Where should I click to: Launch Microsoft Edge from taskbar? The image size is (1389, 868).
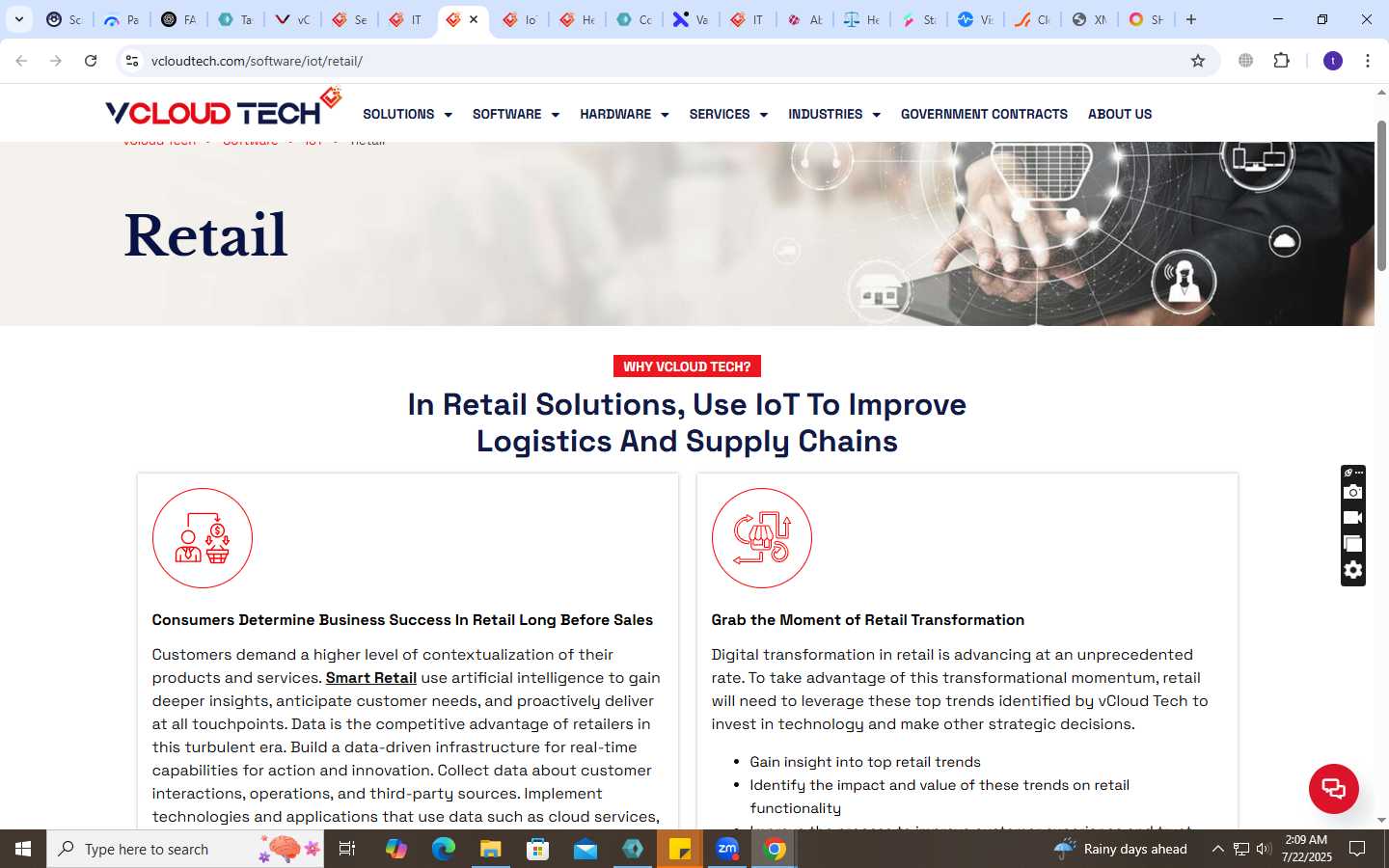coord(443,849)
